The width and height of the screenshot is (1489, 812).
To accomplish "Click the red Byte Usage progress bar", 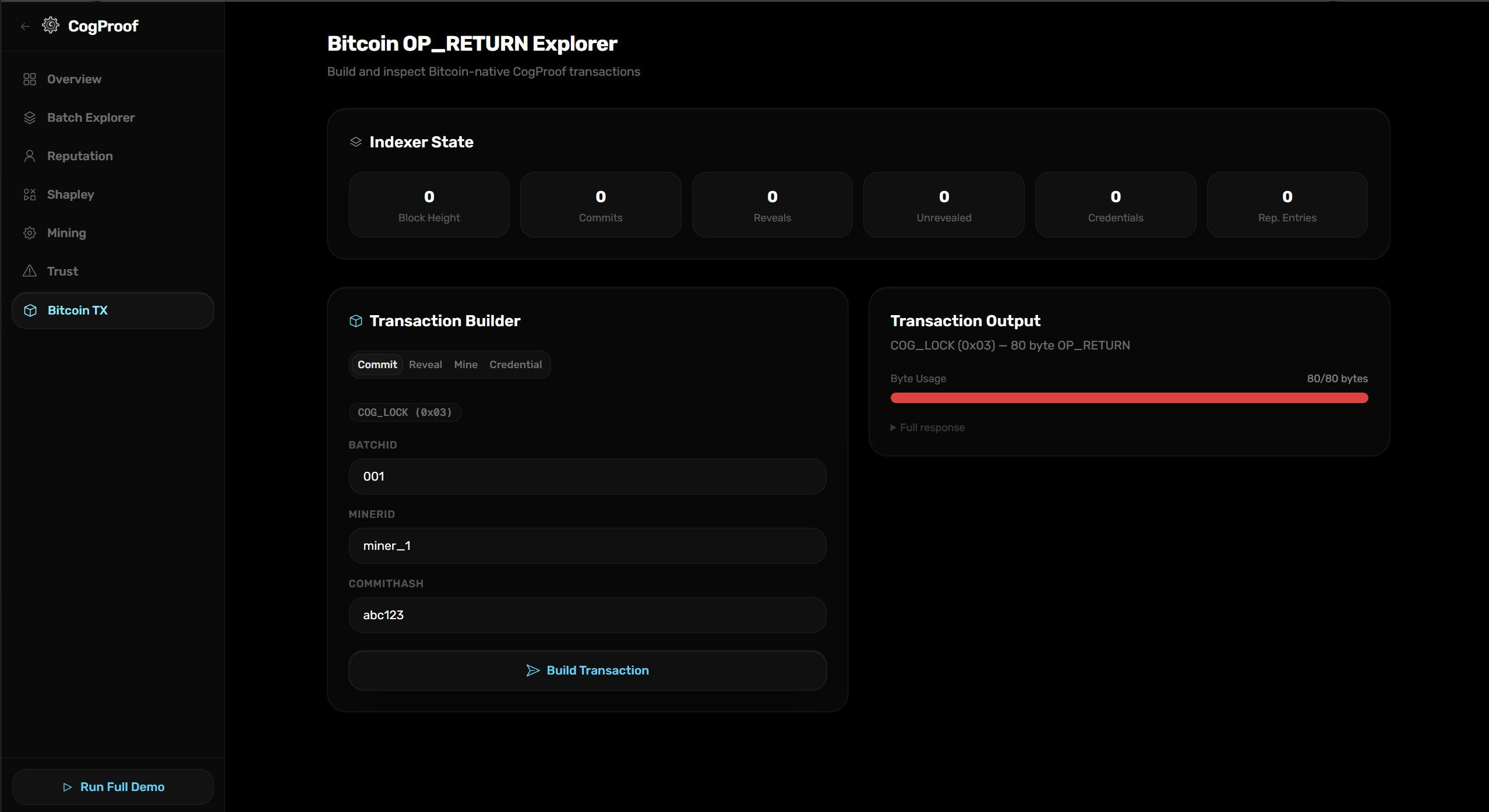I will coord(1128,398).
